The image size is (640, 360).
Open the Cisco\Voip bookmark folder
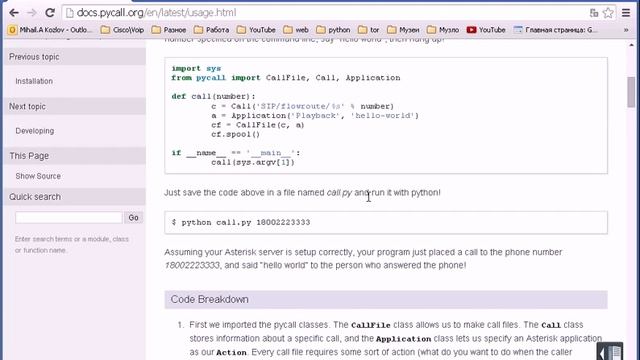(x=122, y=30)
